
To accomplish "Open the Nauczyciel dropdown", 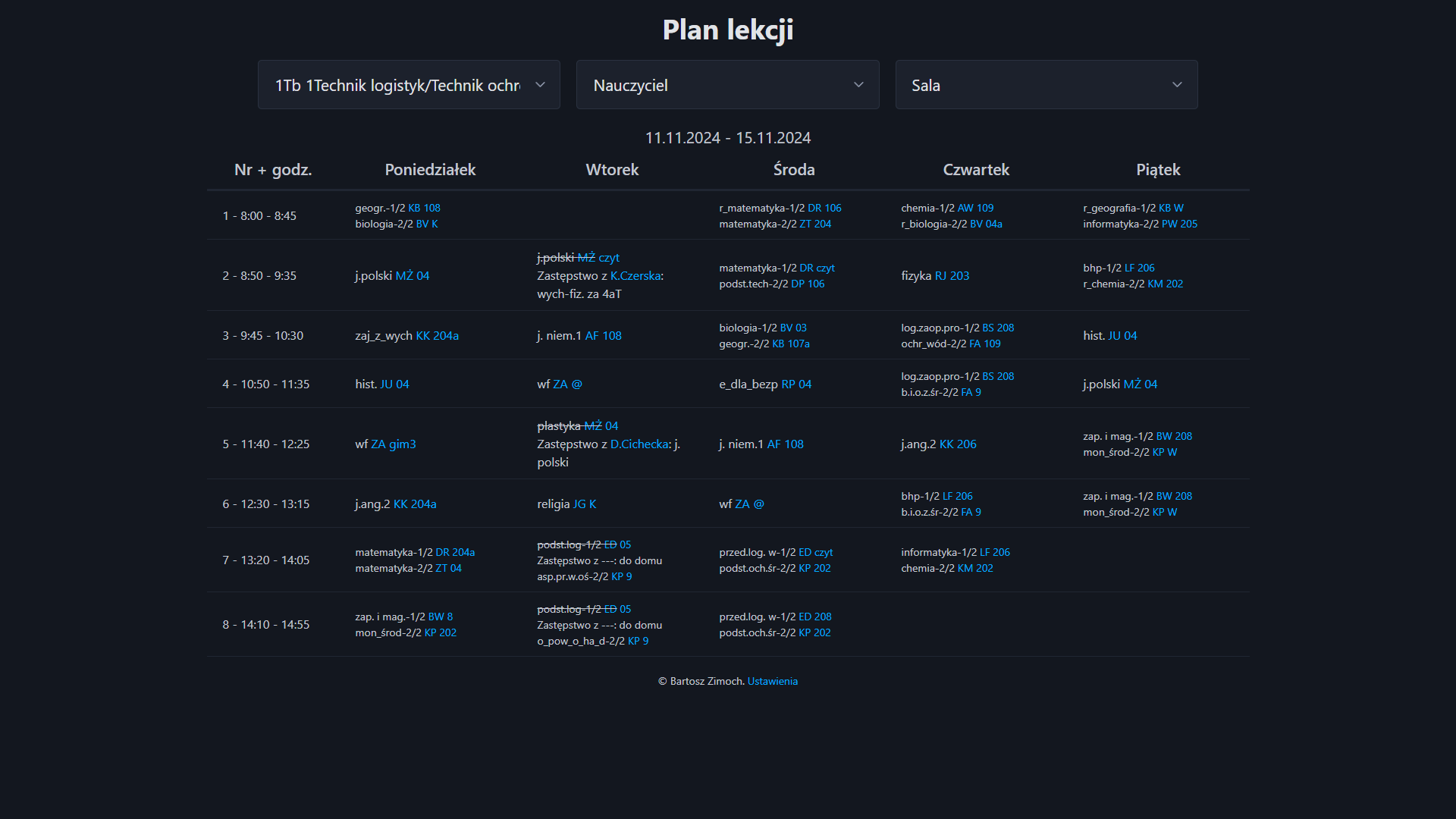I will [x=727, y=84].
